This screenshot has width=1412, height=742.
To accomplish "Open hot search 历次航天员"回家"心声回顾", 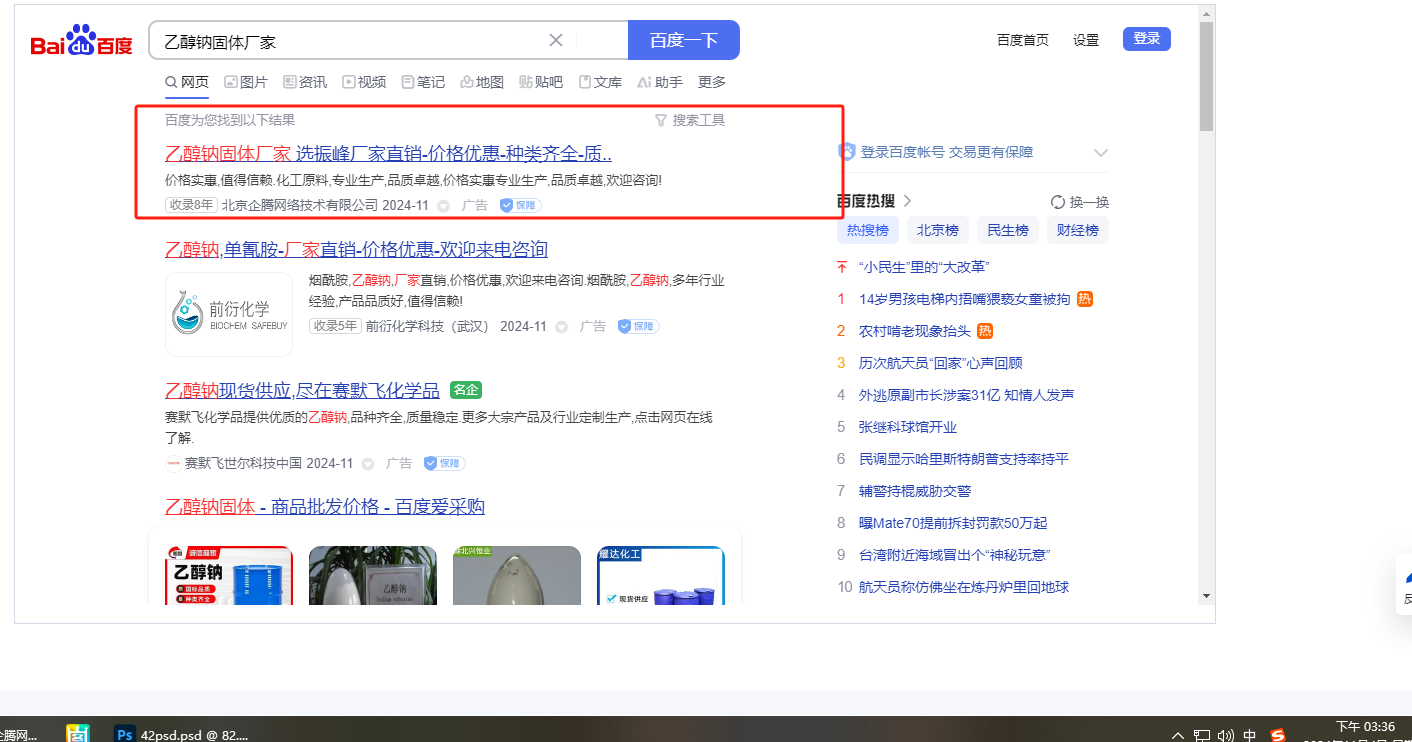I will (940, 363).
